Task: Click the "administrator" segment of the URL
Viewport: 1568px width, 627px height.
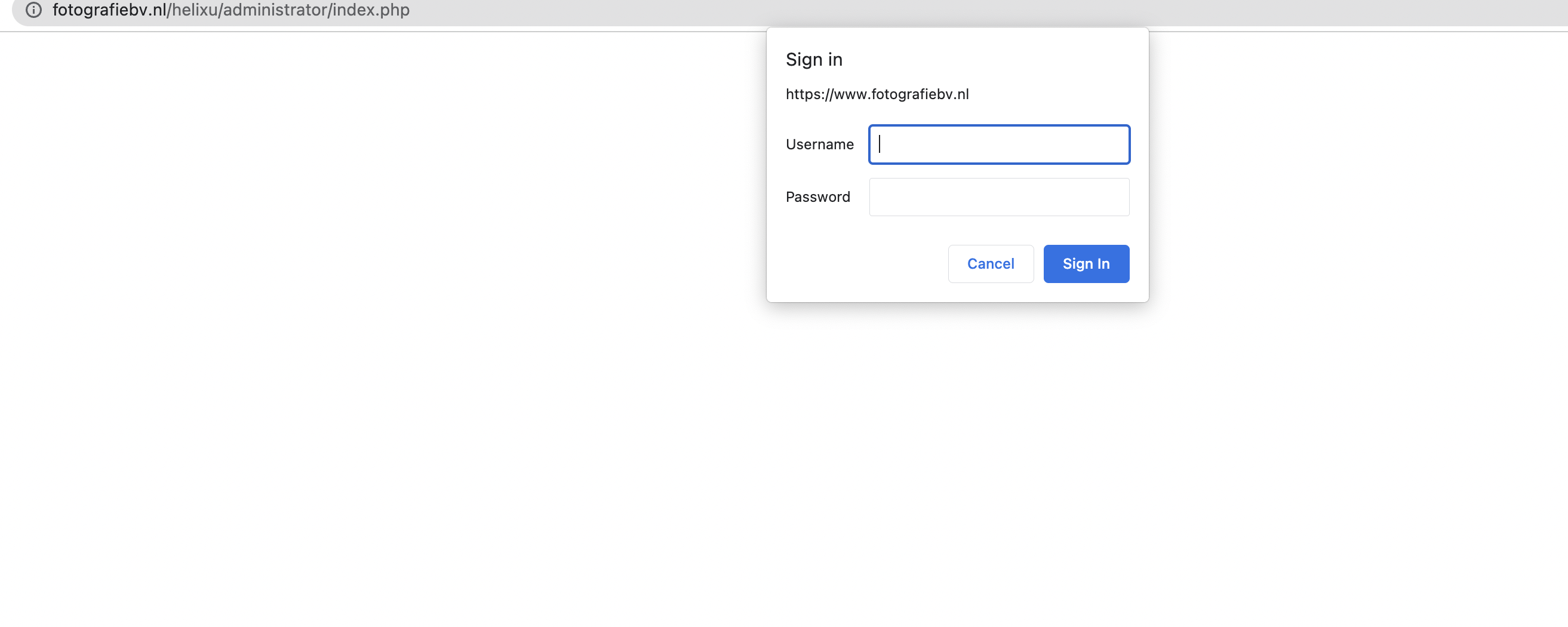Action: coord(275,10)
